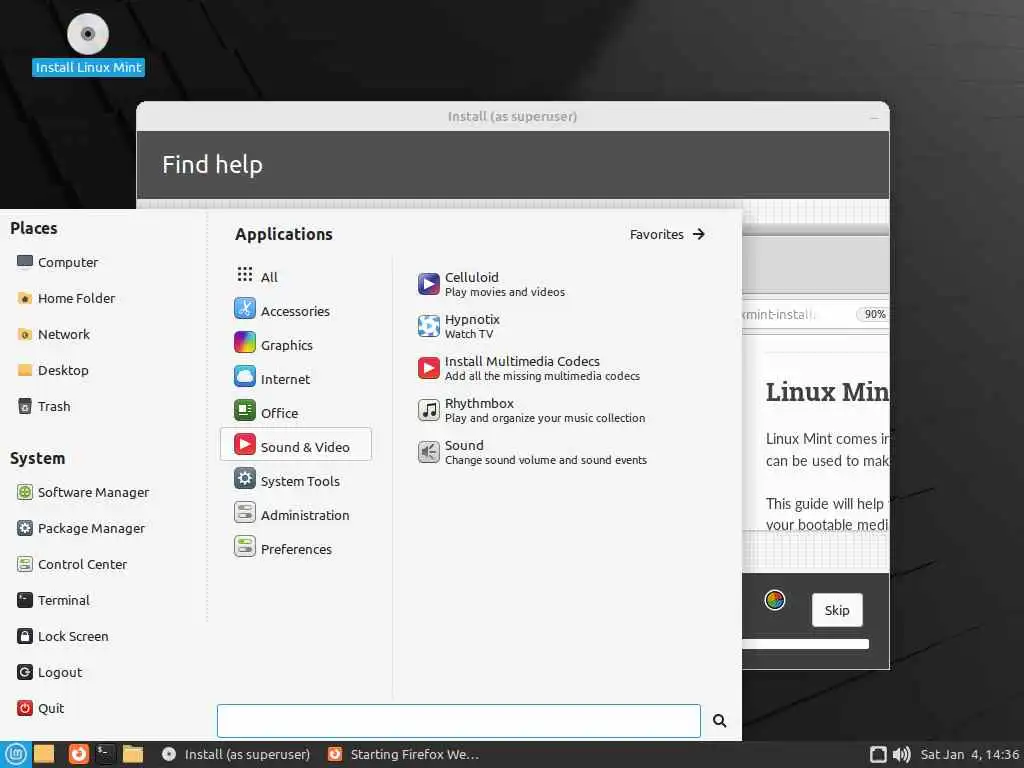Click the installer progress bar

tap(805, 644)
